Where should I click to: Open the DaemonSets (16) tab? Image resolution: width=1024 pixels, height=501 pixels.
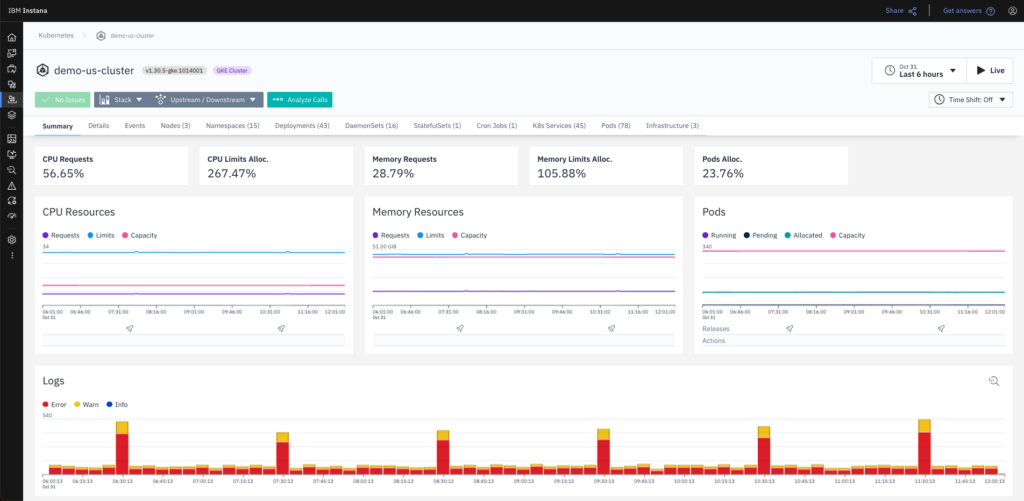coord(372,125)
